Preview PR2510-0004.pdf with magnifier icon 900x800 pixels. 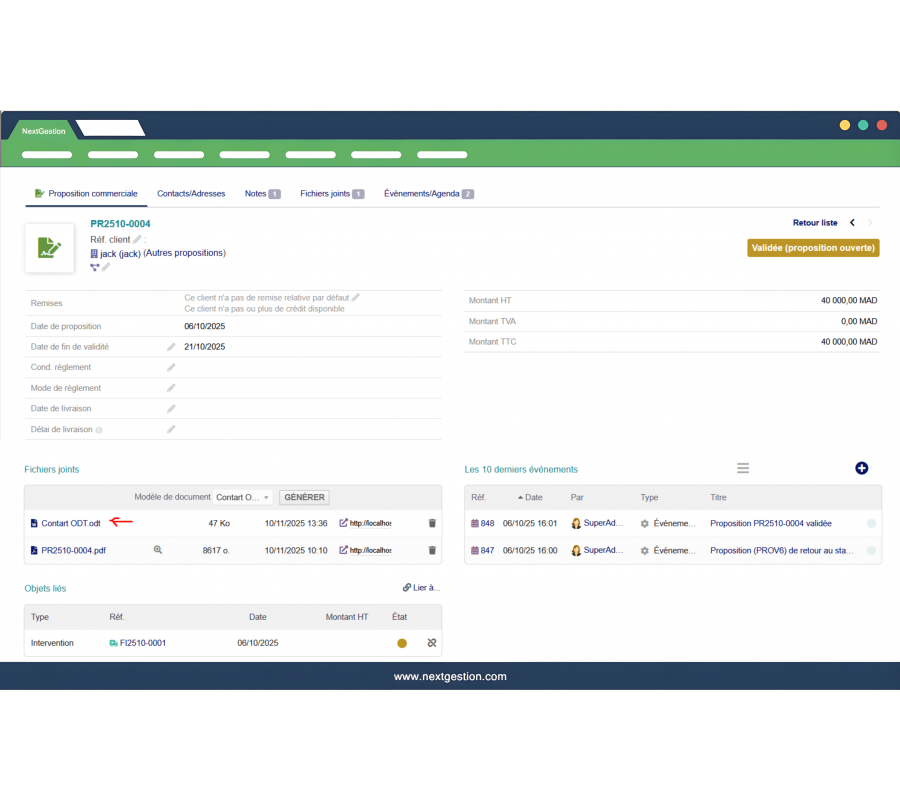click(157, 550)
